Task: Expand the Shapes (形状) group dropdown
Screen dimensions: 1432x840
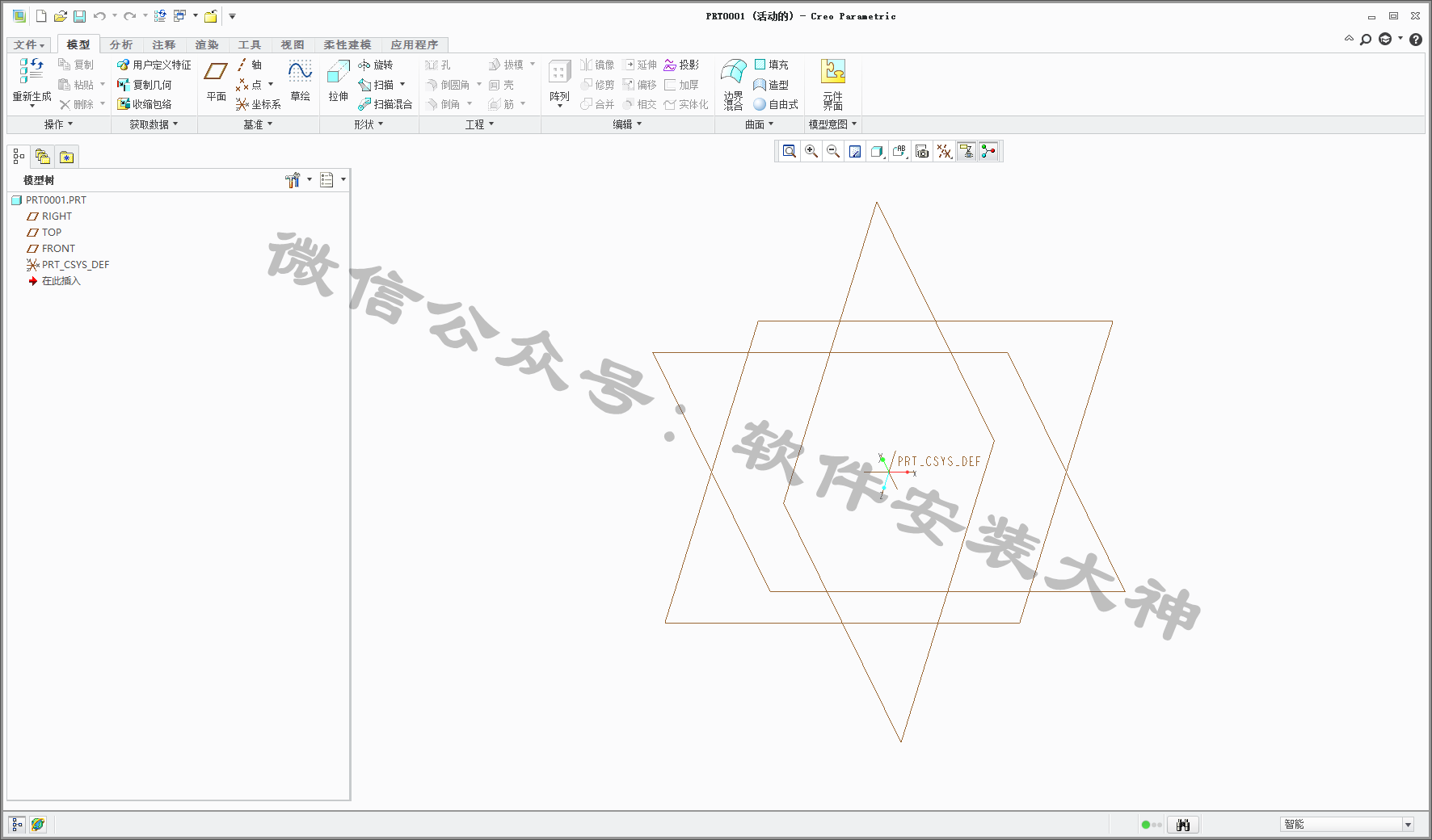Action: [x=369, y=124]
